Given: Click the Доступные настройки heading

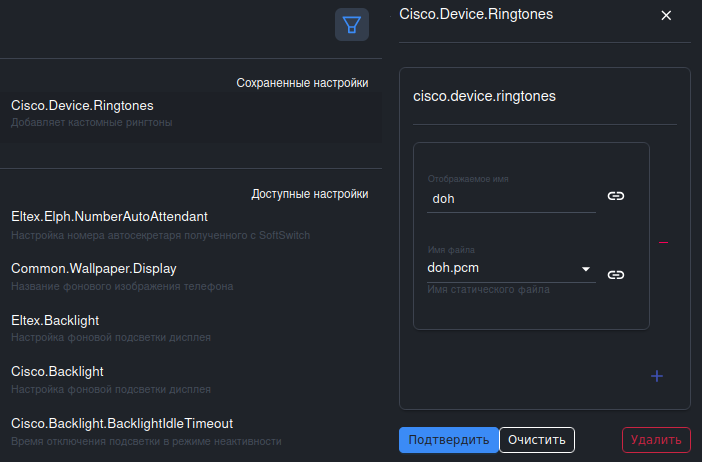Looking at the screenshot, I should (310, 194).
